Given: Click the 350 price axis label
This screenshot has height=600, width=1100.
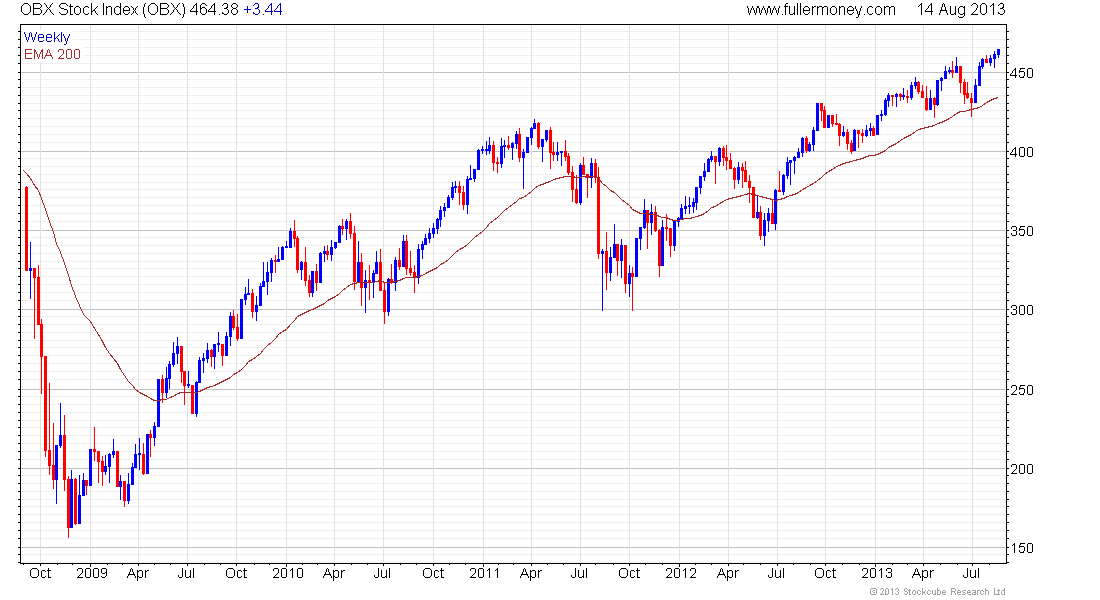Looking at the screenshot, I should [1021, 232].
